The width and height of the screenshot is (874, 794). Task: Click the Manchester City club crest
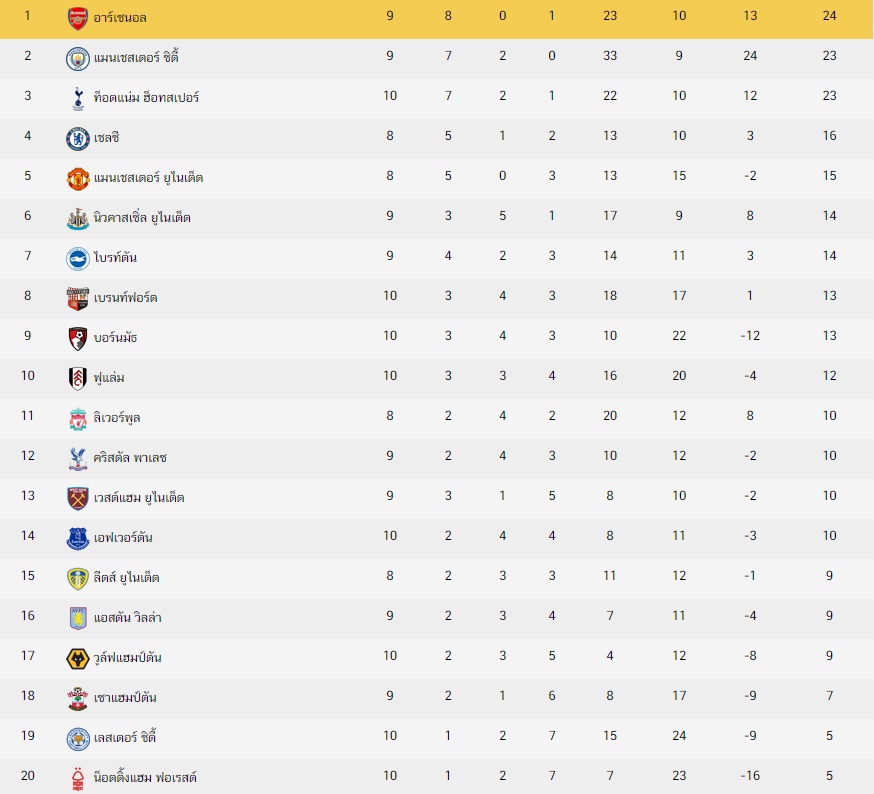point(77,59)
